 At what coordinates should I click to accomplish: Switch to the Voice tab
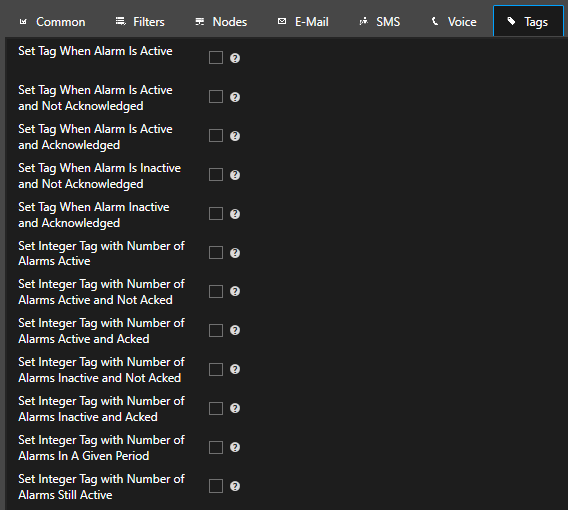[x=454, y=22]
